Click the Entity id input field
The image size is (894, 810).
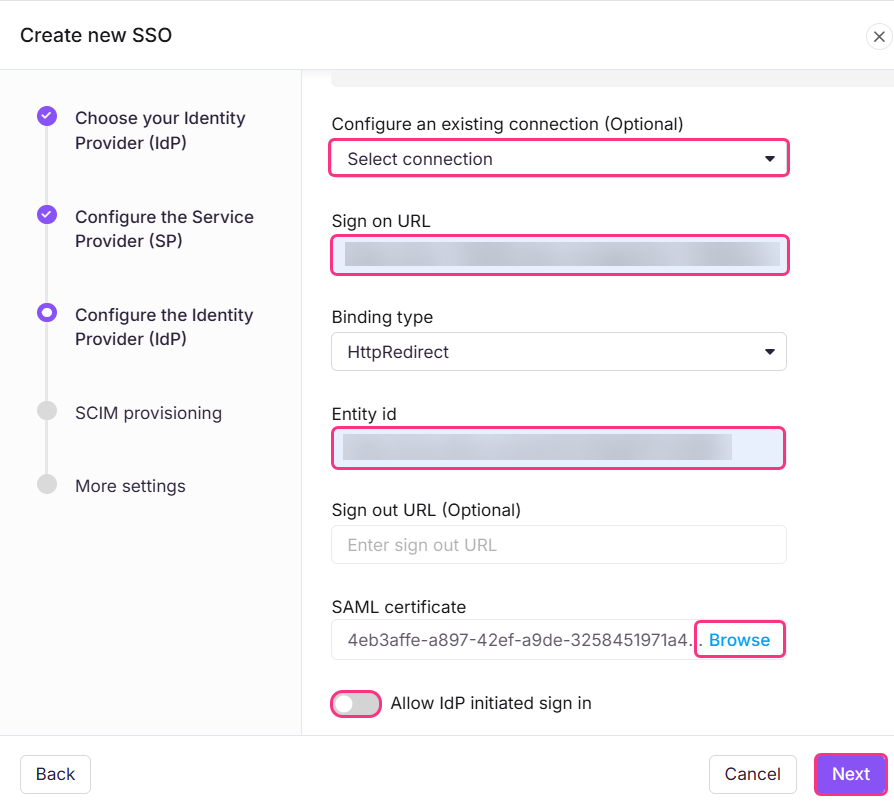[558, 448]
